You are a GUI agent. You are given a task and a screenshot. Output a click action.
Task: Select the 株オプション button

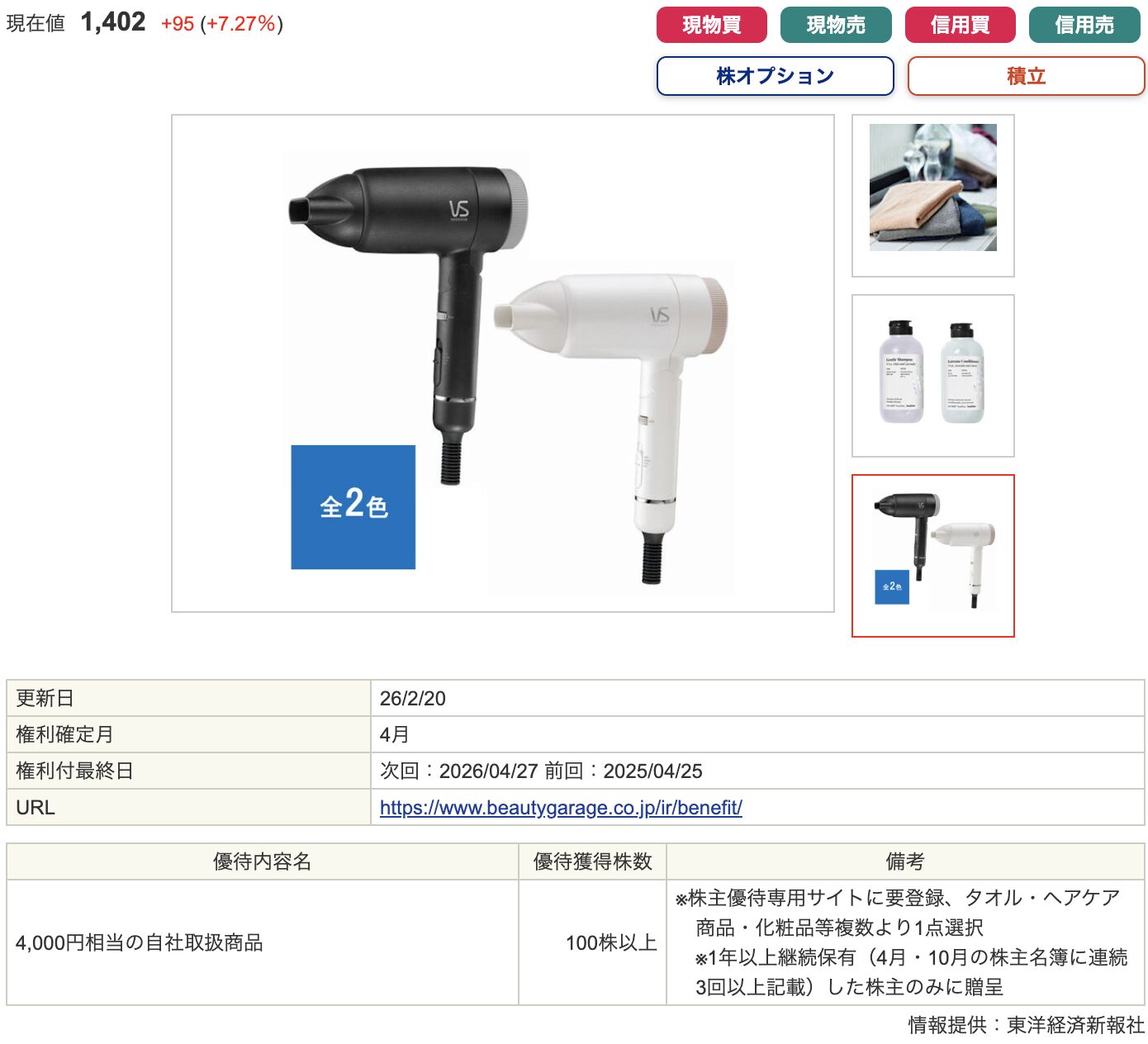click(x=775, y=76)
